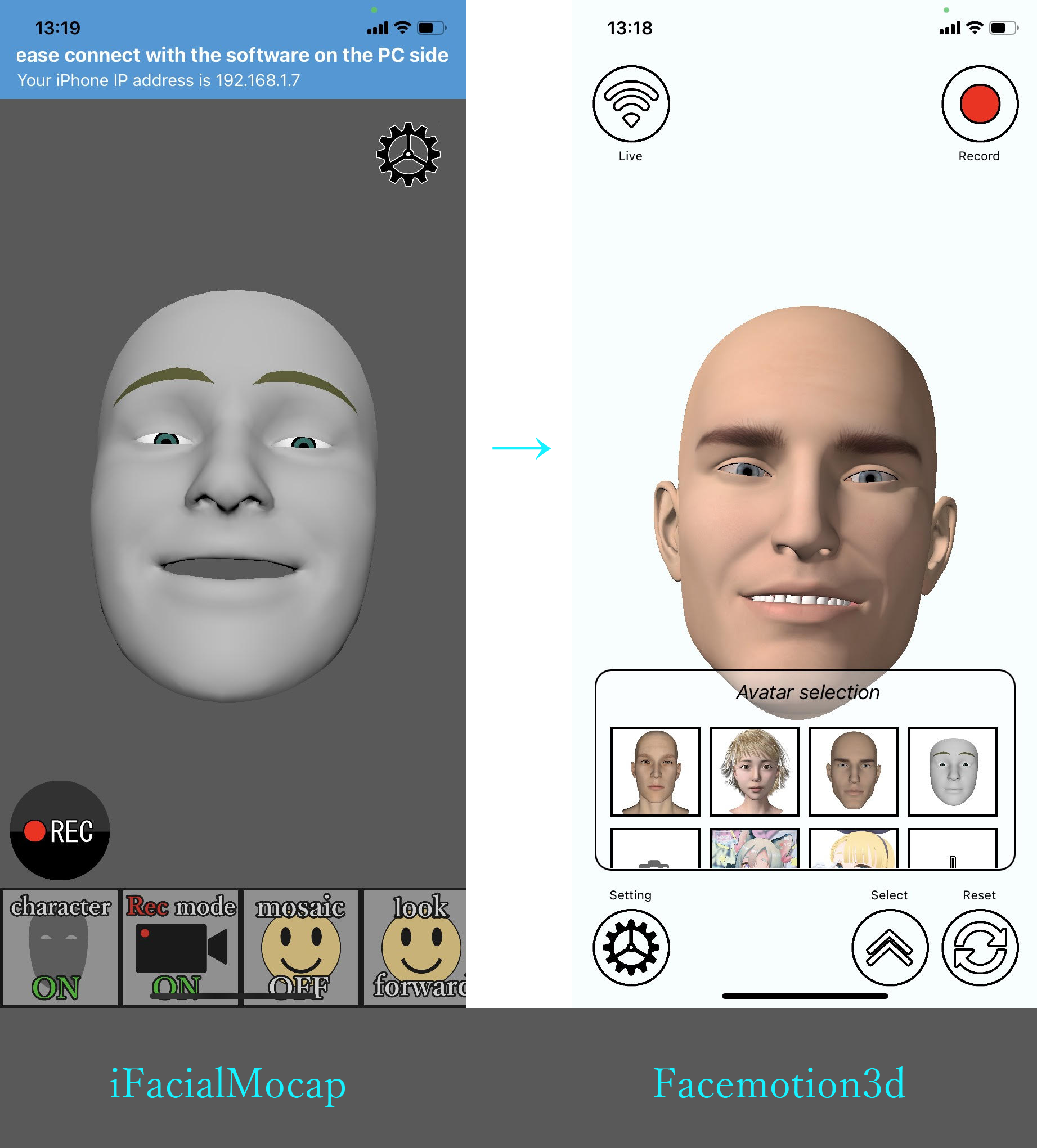Tap the Reset circular arrows button
Screen dimensions: 1037x1148
(x=980, y=948)
